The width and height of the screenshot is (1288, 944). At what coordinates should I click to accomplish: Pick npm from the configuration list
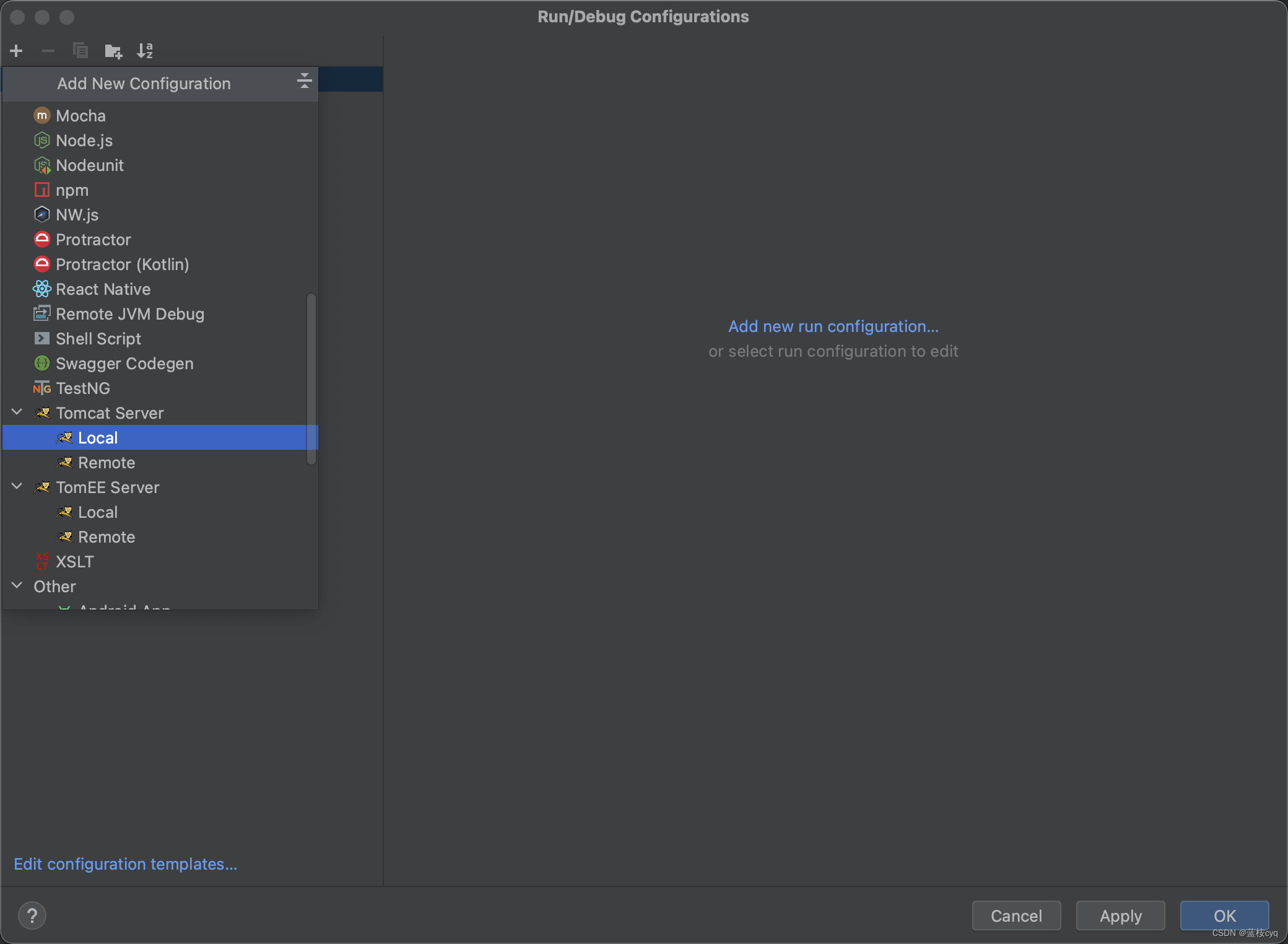[72, 190]
